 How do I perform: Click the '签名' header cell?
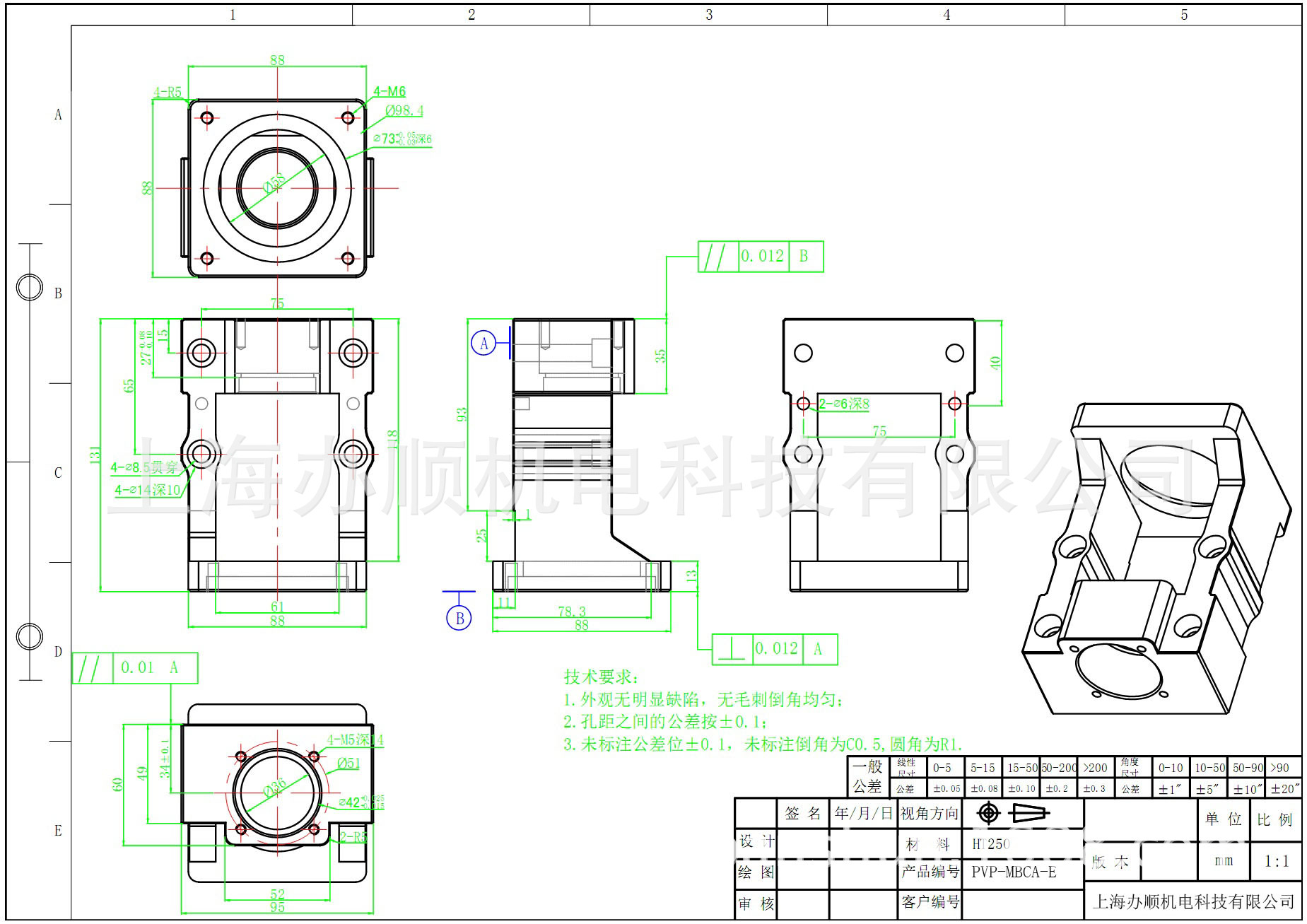803,814
